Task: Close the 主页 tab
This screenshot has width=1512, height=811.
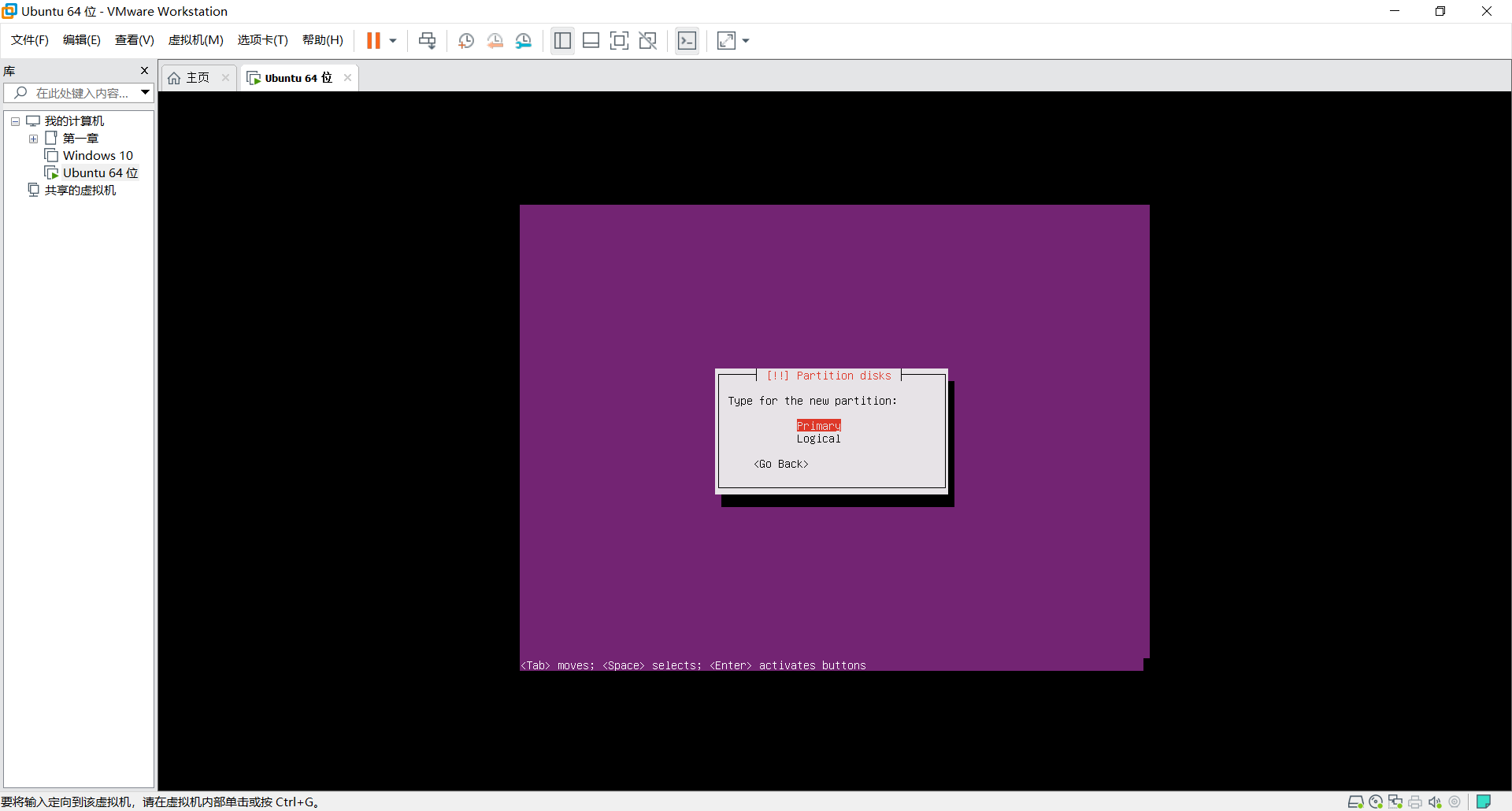Action: (225, 77)
